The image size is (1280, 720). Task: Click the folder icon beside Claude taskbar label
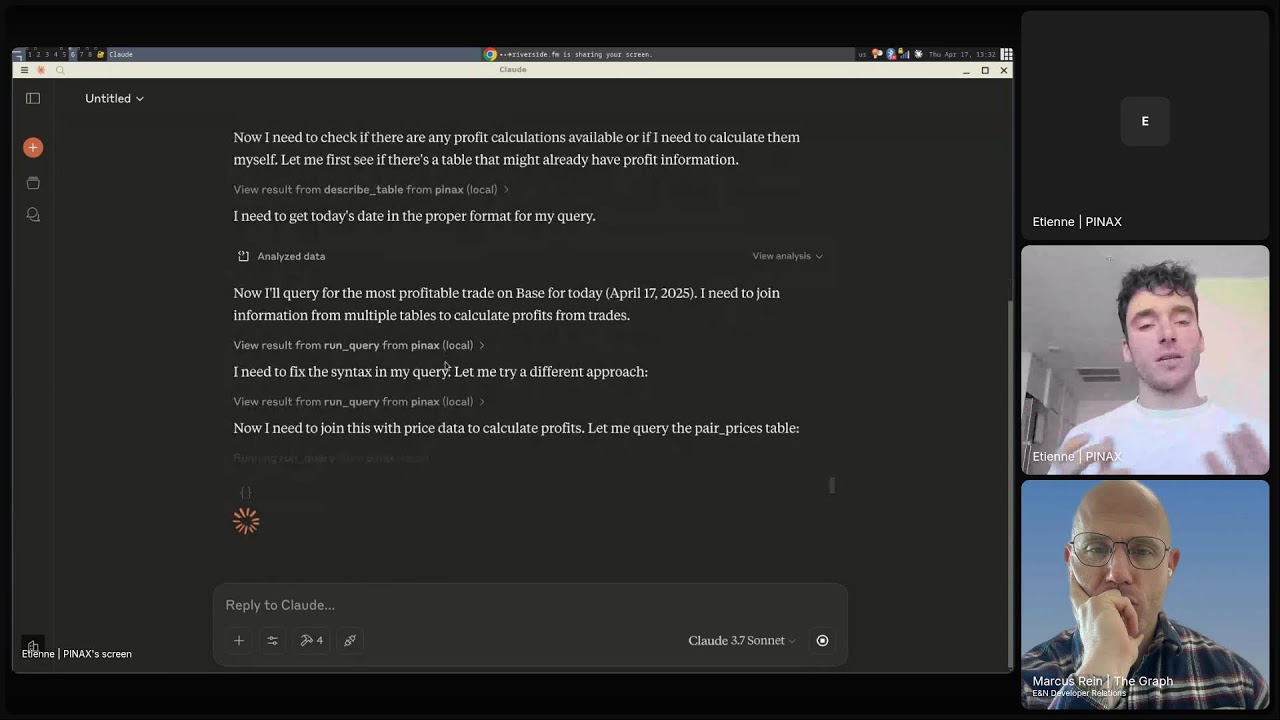(x=101, y=54)
